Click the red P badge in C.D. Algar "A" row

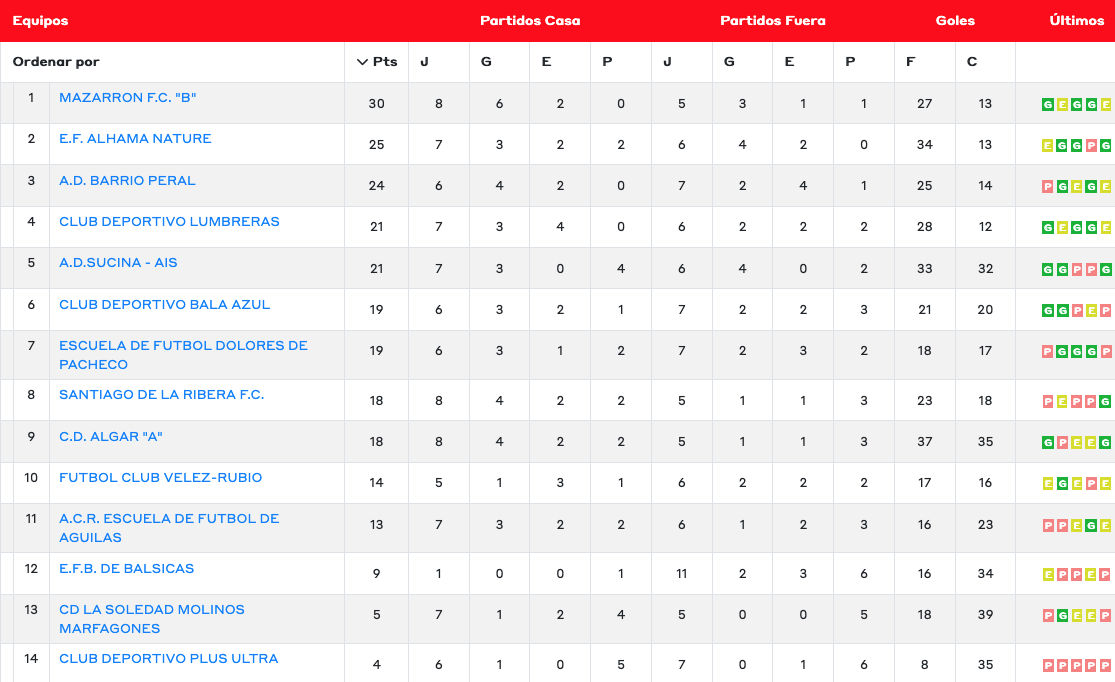click(x=1062, y=442)
